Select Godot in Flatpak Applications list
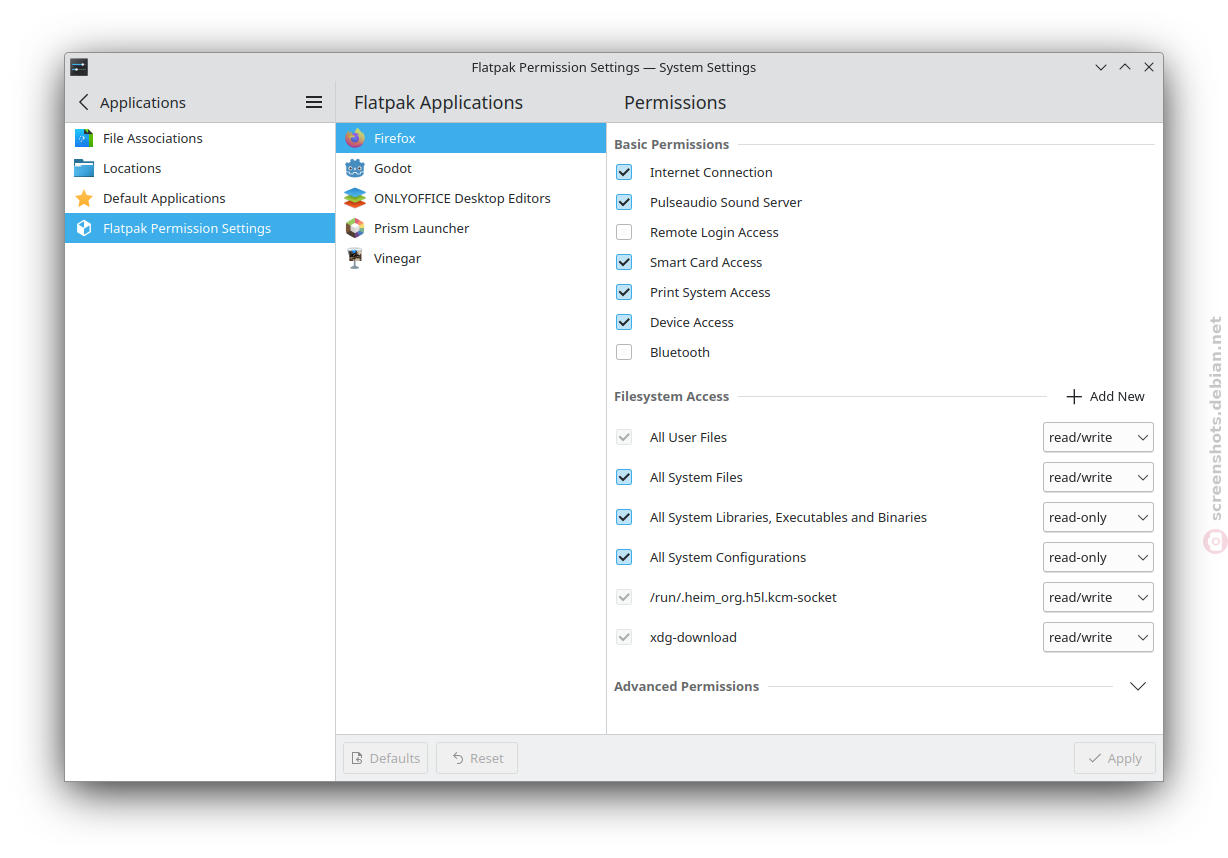The height and width of the screenshot is (858, 1228). (x=471, y=168)
